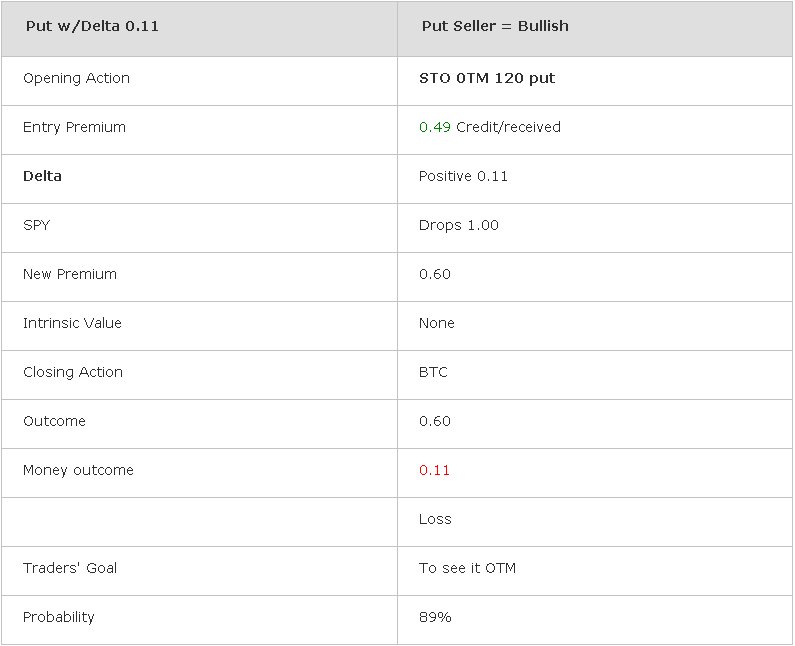Click the "Opening Action" row label
Screen dimensions: 795x646
click(x=76, y=78)
